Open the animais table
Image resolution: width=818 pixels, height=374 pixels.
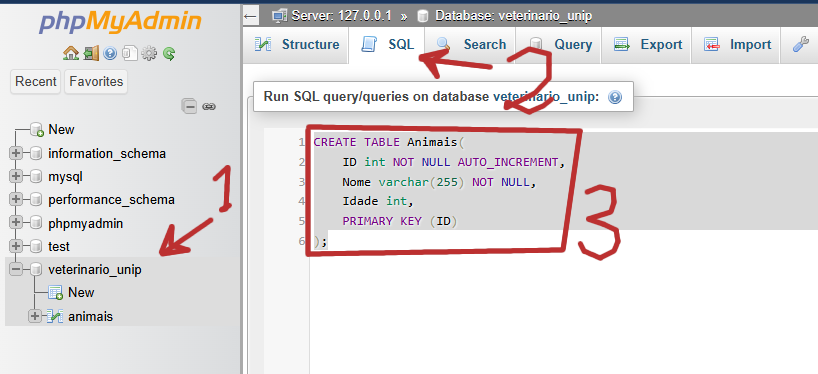[x=90, y=317]
